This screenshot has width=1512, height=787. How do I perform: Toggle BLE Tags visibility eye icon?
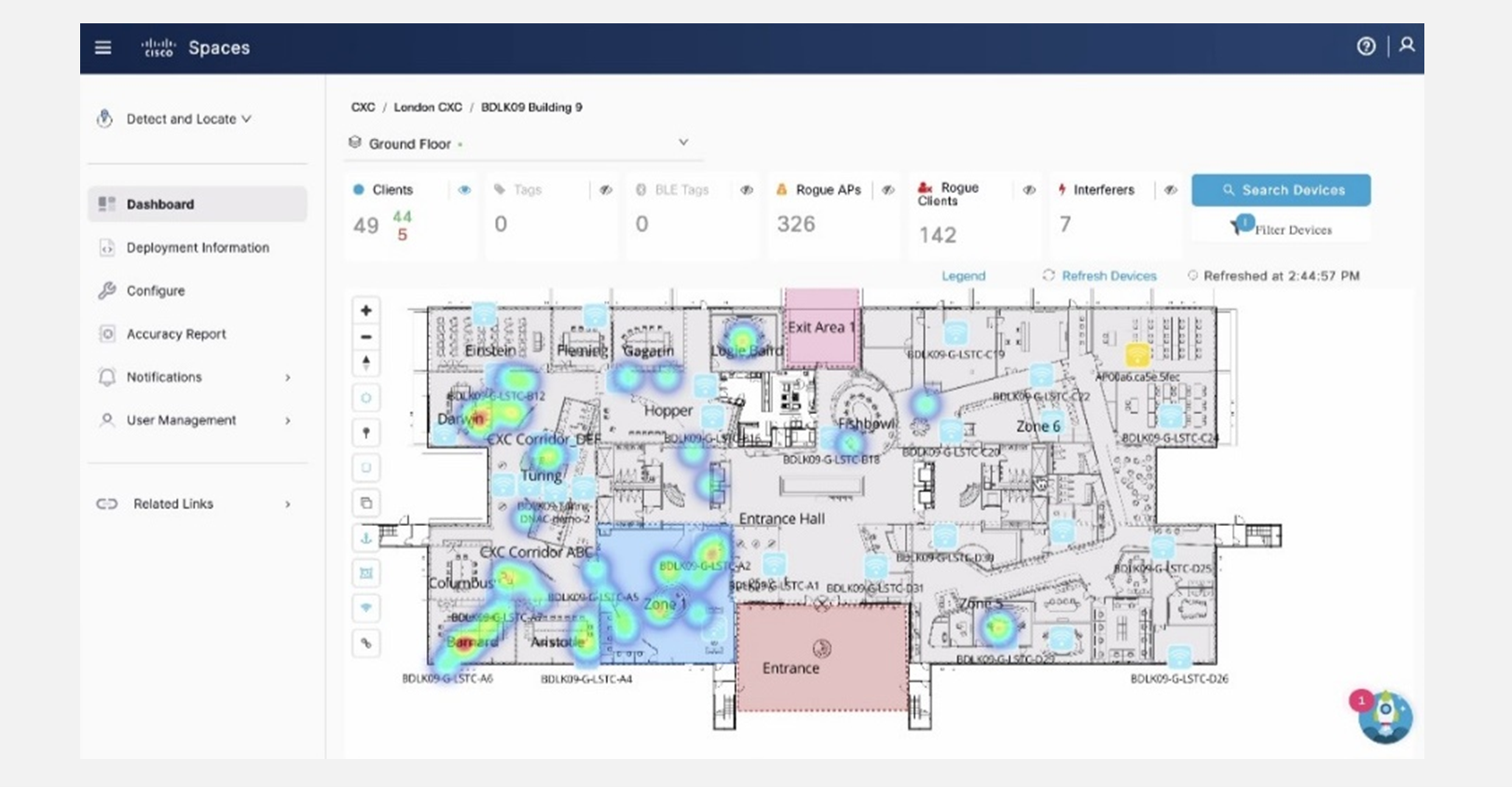pyautogui.click(x=747, y=190)
